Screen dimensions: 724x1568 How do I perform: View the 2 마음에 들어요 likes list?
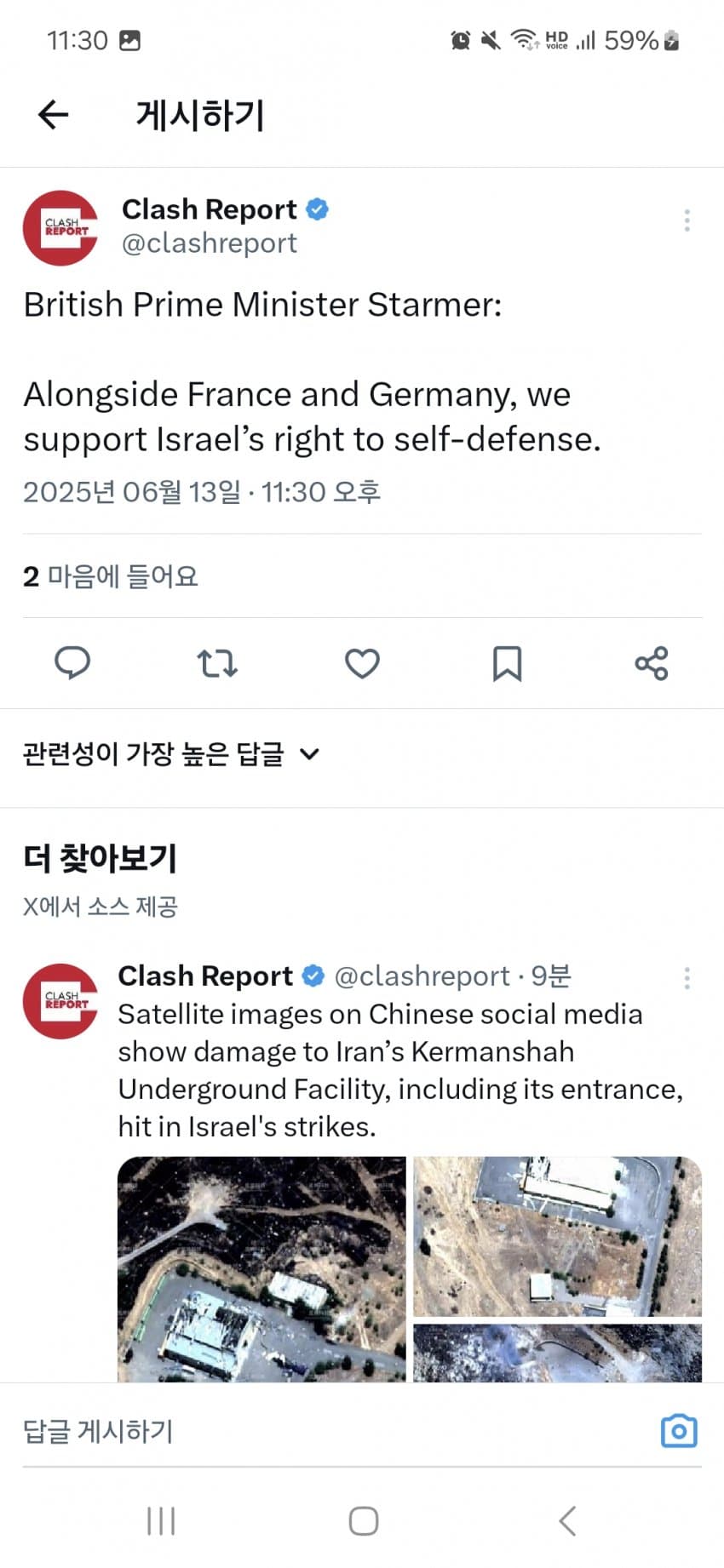(x=111, y=576)
